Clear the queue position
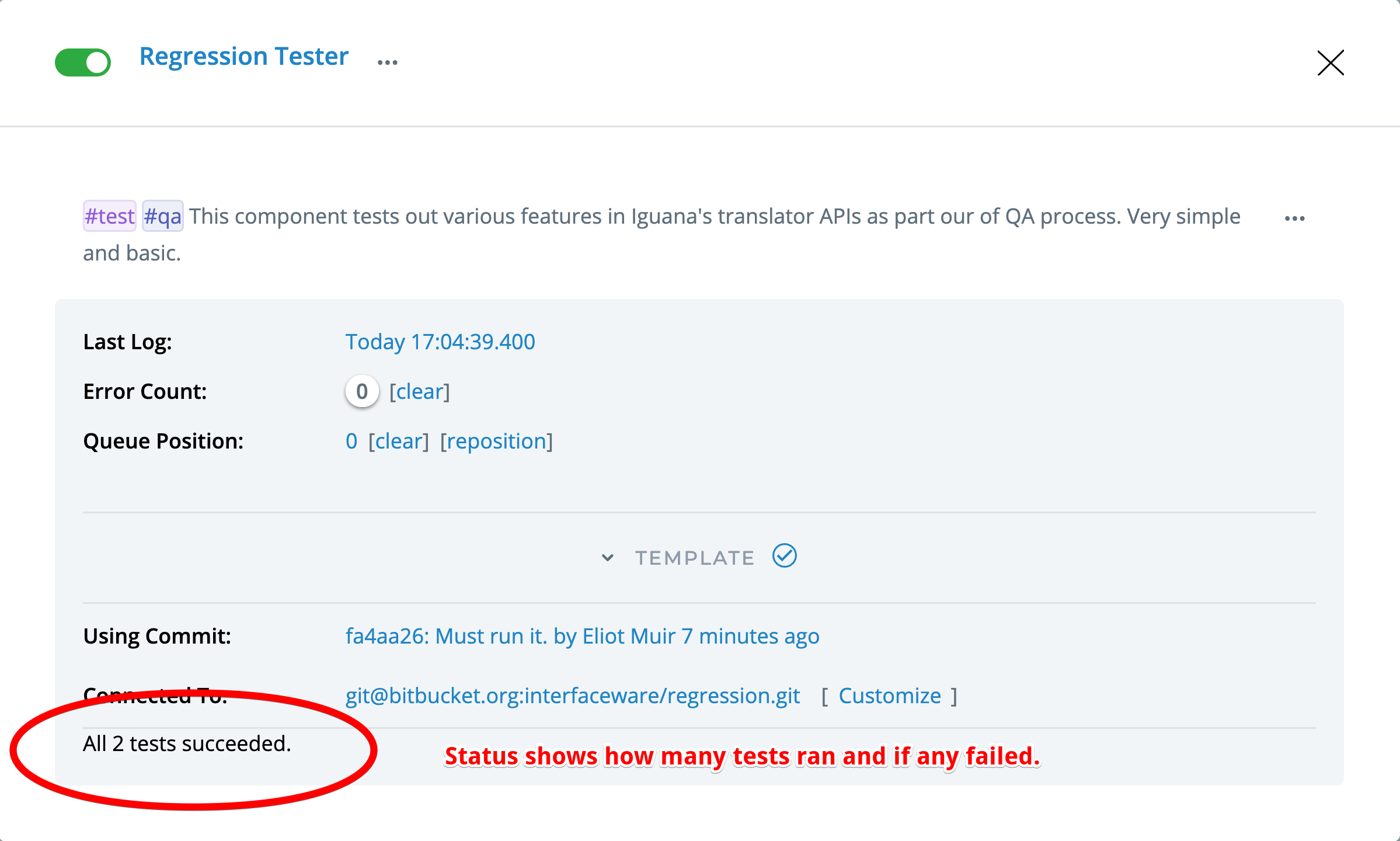 tap(398, 441)
